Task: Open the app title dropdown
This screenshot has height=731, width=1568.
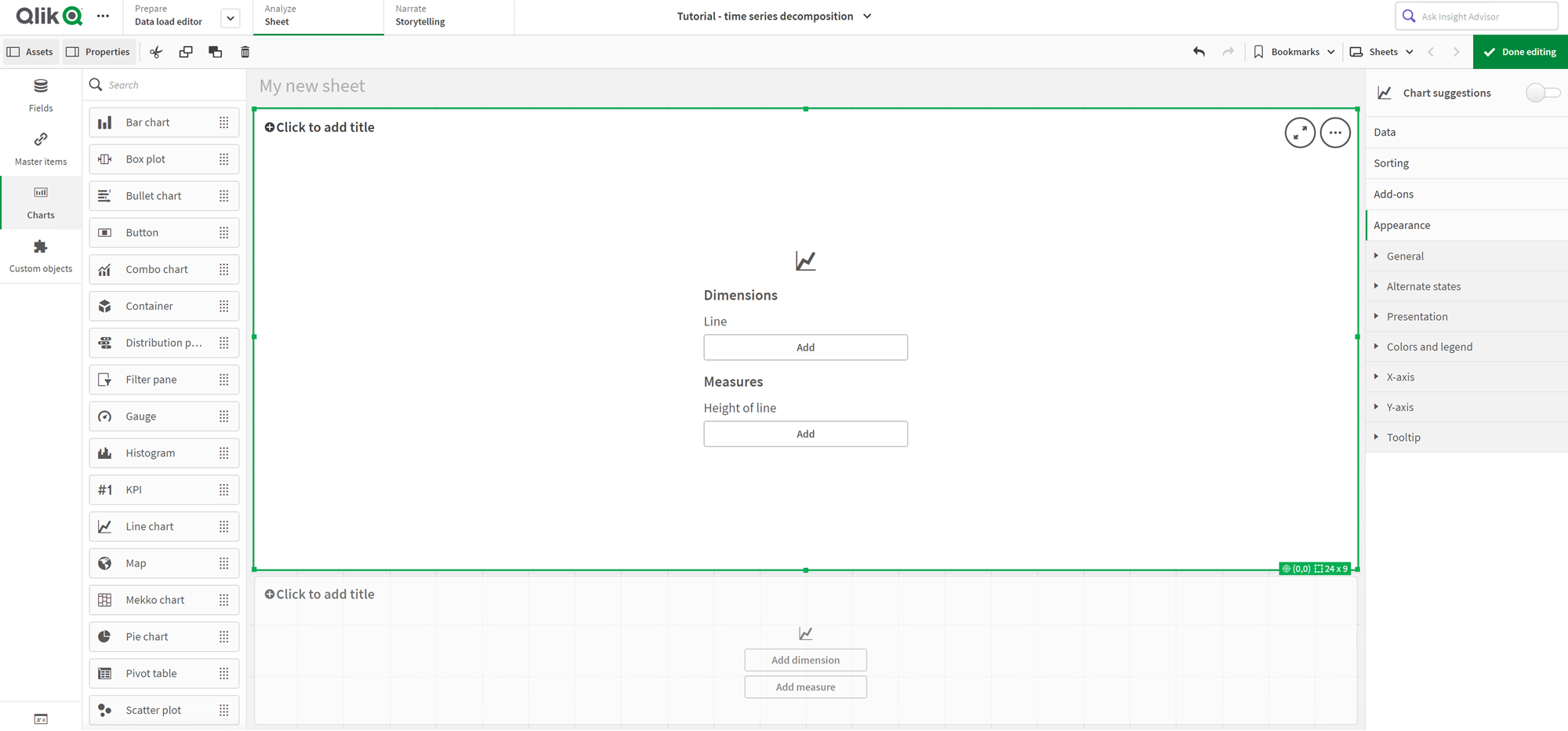Action: (x=867, y=16)
